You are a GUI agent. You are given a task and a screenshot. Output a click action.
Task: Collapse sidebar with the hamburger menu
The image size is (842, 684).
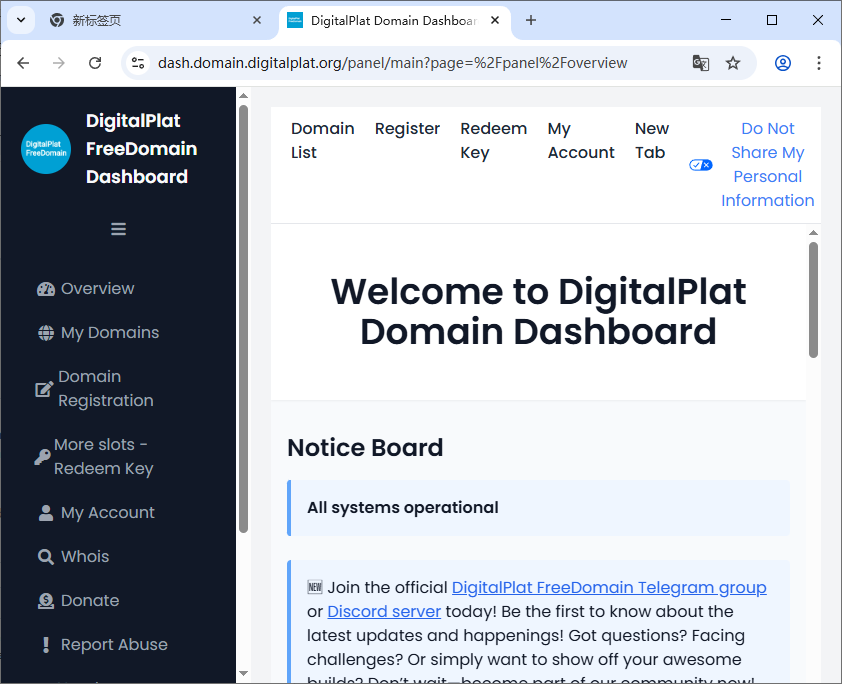coord(118,229)
